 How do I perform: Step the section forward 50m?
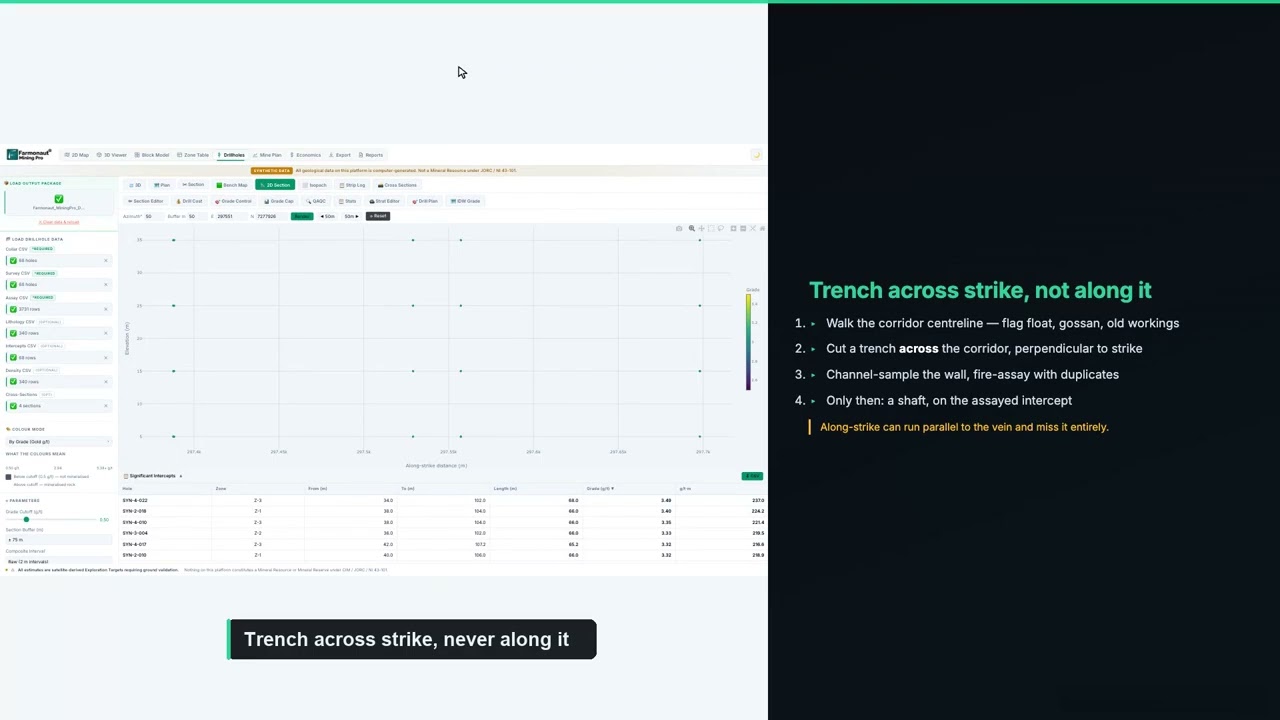coord(351,216)
